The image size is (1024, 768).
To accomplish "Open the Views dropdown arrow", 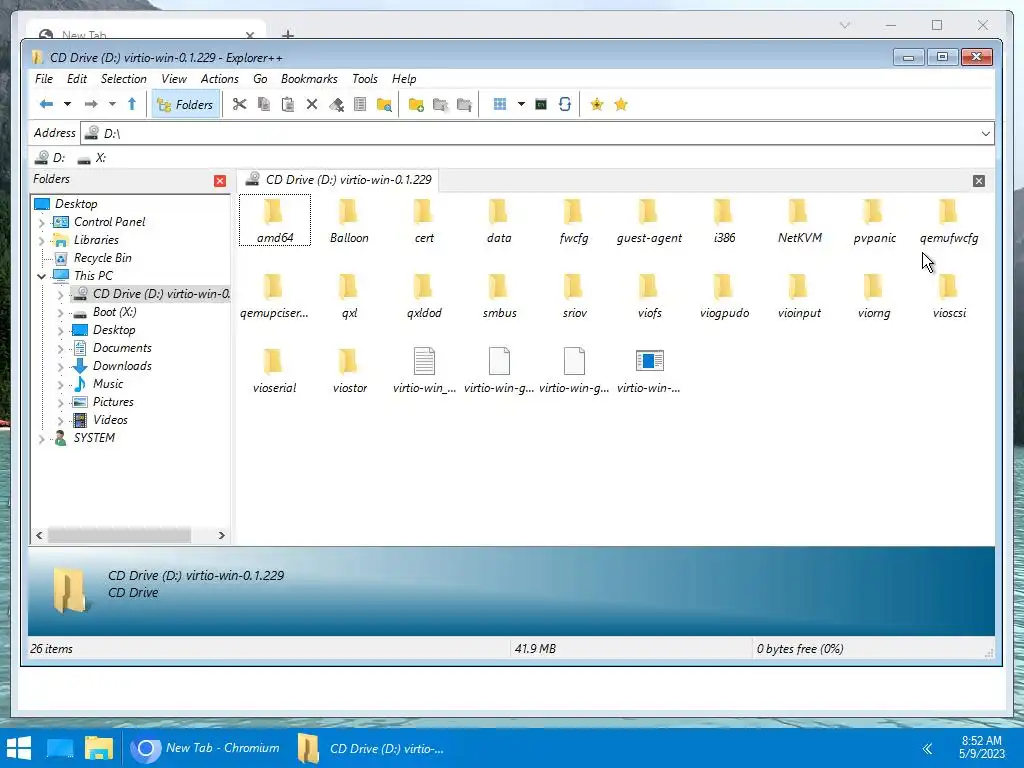I will (x=521, y=104).
